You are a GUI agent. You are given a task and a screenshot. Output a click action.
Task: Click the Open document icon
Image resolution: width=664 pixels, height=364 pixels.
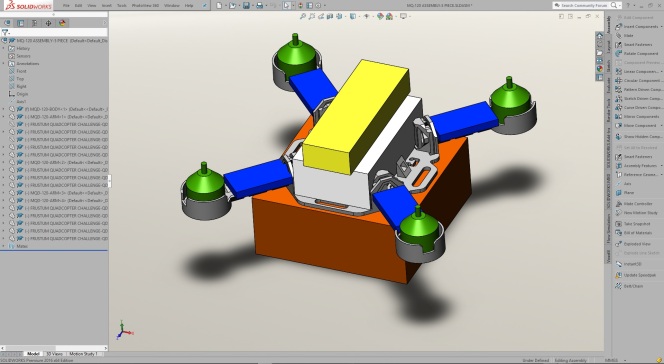[232, 6]
